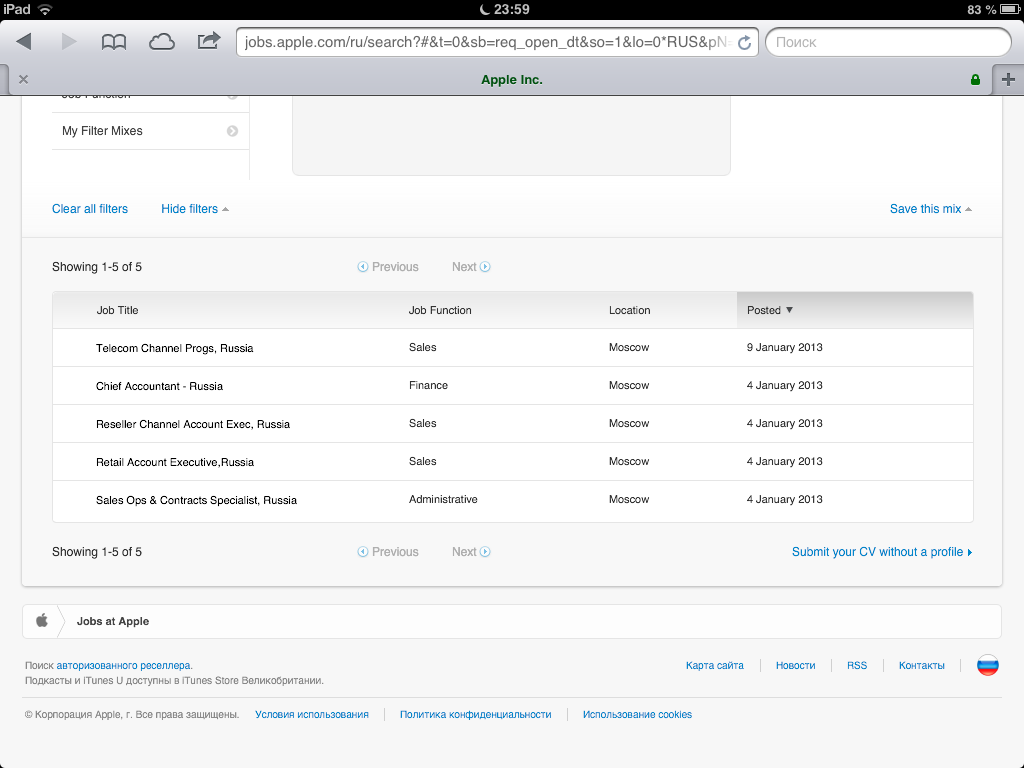Open Условия использования link

[x=312, y=714]
